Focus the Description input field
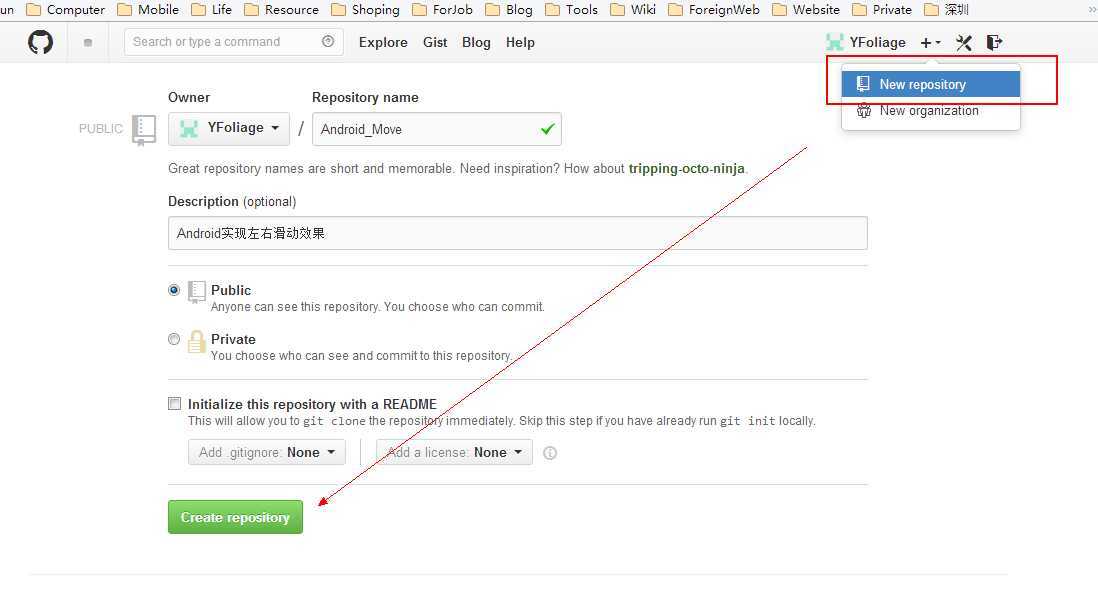Screen dimensions: 1098x591 click(517, 233)
